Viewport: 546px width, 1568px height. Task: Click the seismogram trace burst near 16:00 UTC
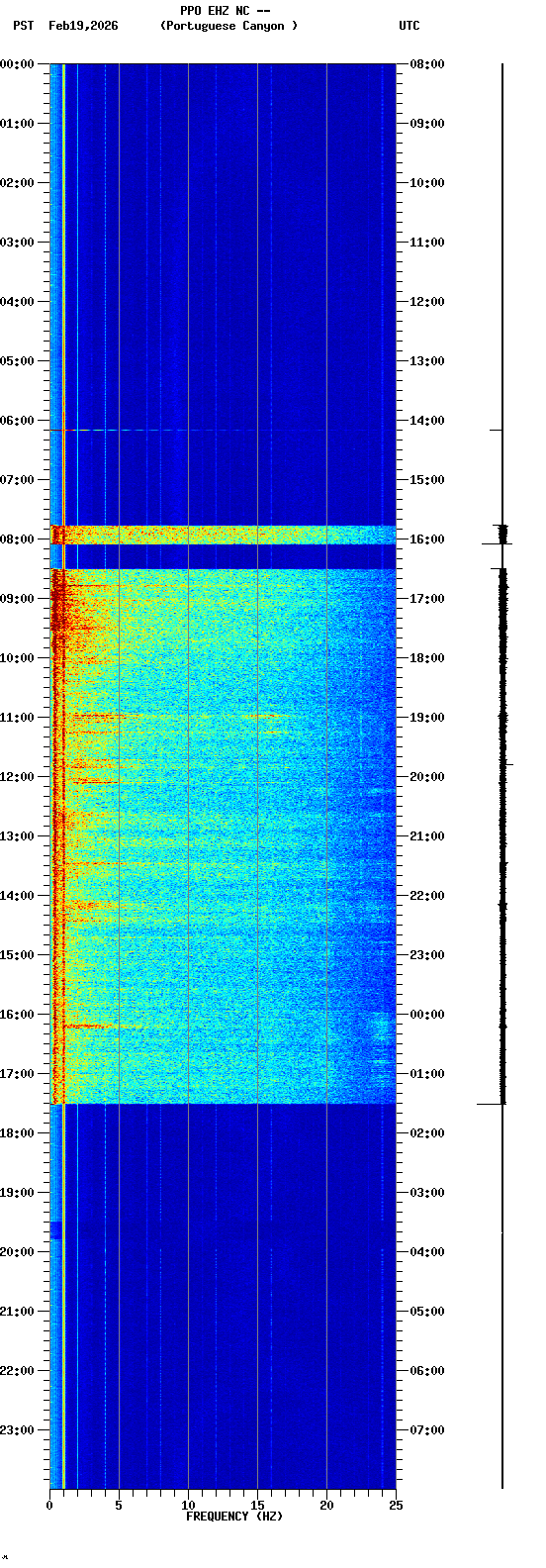(502, 535)
